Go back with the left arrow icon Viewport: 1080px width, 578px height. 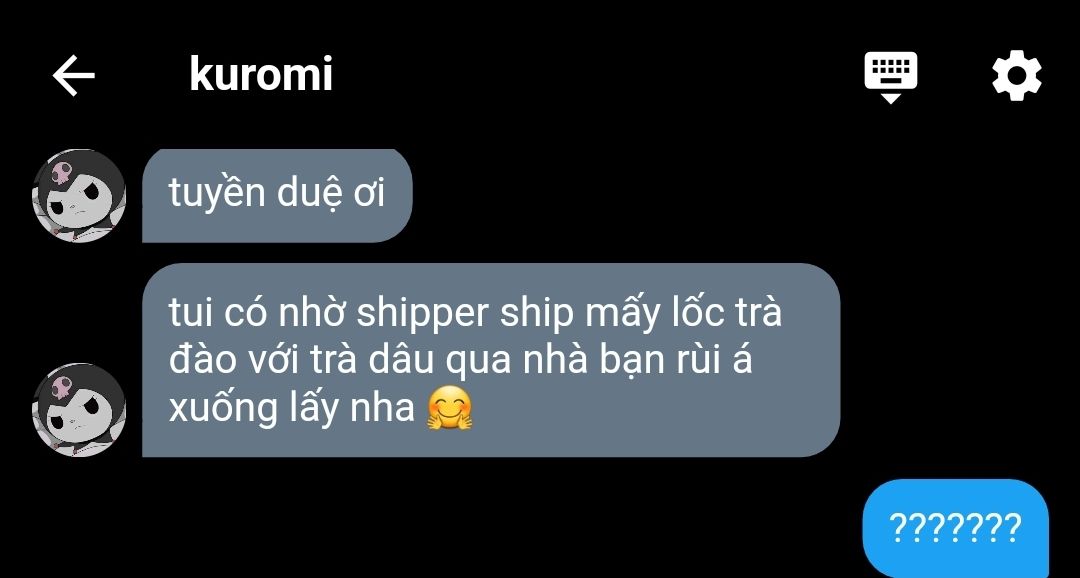click(x=74, y=75)
